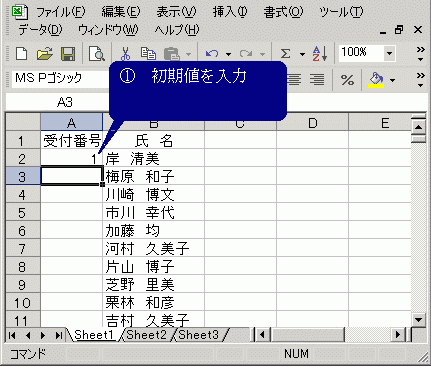Click the Select All corner button
431x366 pixels.
[x=23, y=122]
